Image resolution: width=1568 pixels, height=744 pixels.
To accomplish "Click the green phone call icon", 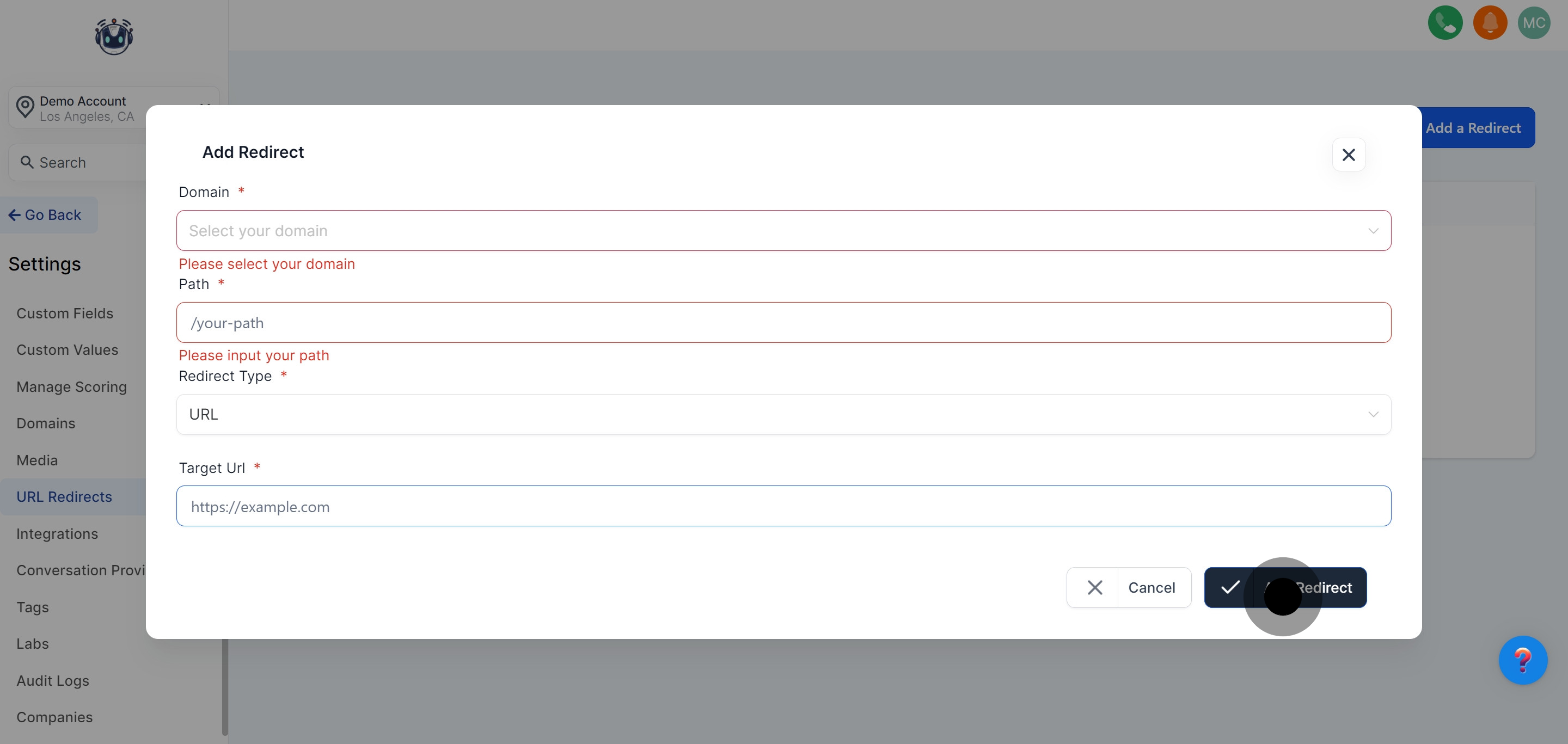I will pyautogui.click(x=1444, y=23).
